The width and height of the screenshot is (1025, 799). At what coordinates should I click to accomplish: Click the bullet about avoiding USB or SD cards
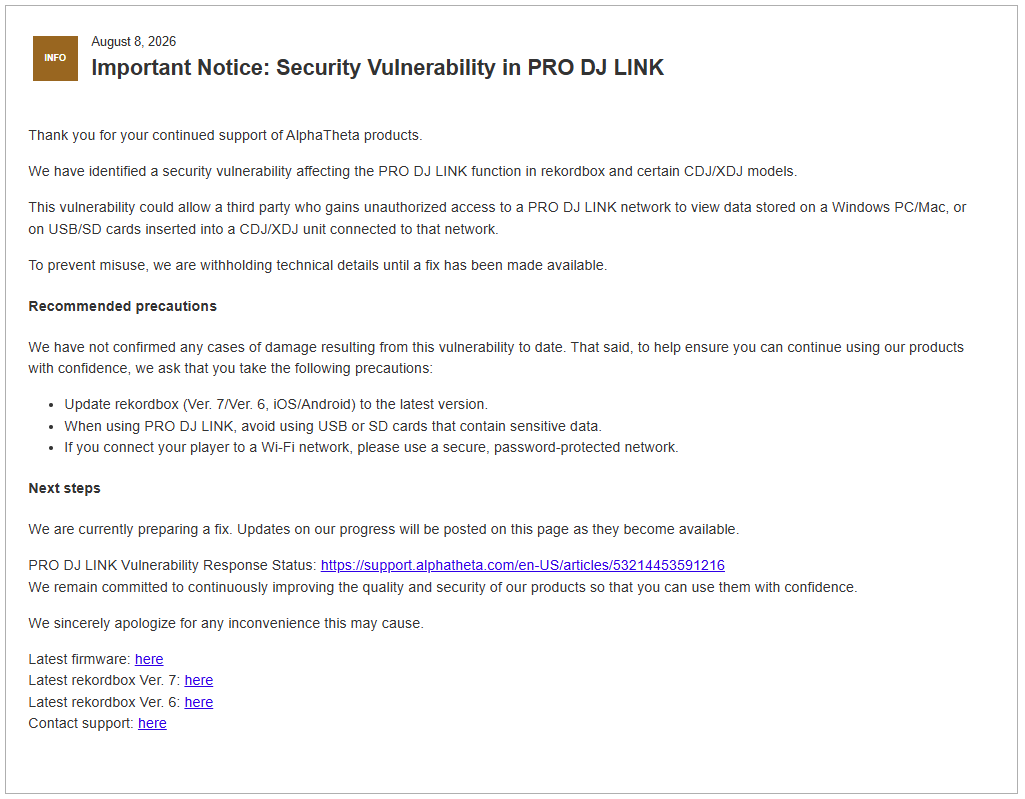pos(333,426)
